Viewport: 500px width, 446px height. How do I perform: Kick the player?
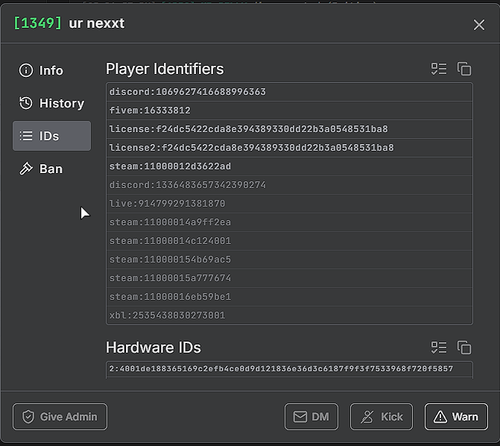pyautogui.click(x=381, y=417)
